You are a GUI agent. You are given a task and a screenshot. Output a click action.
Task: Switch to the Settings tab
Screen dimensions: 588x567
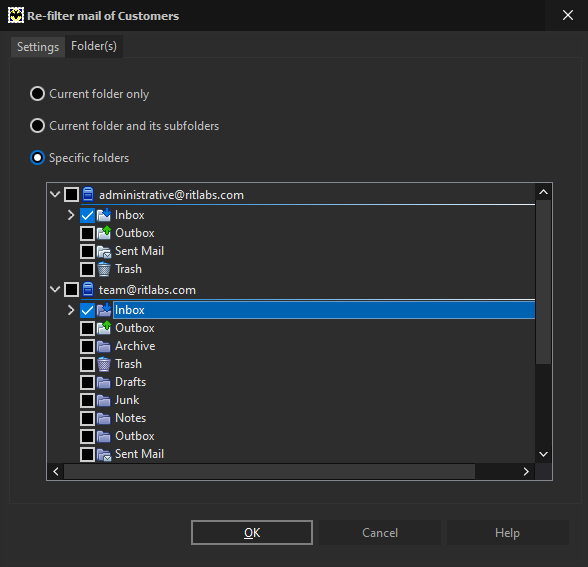(38, 47)
